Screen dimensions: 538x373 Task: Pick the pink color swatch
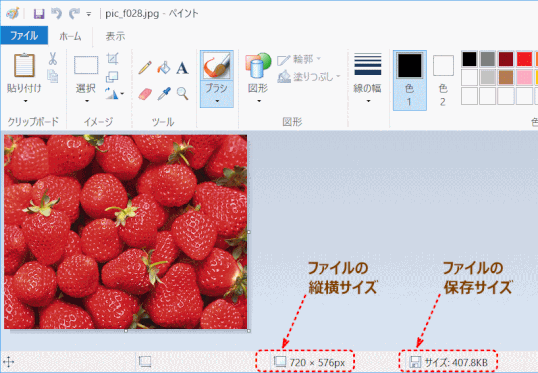[524, 77]
